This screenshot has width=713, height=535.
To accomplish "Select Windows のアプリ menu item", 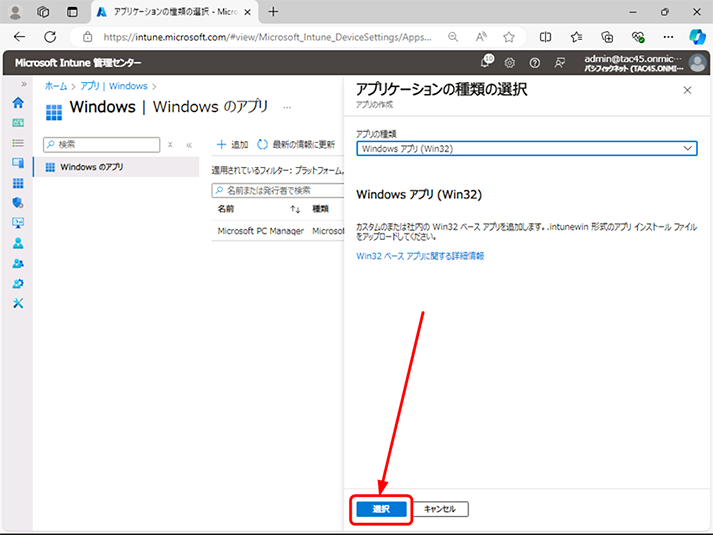I will click(x=116, y=167).
